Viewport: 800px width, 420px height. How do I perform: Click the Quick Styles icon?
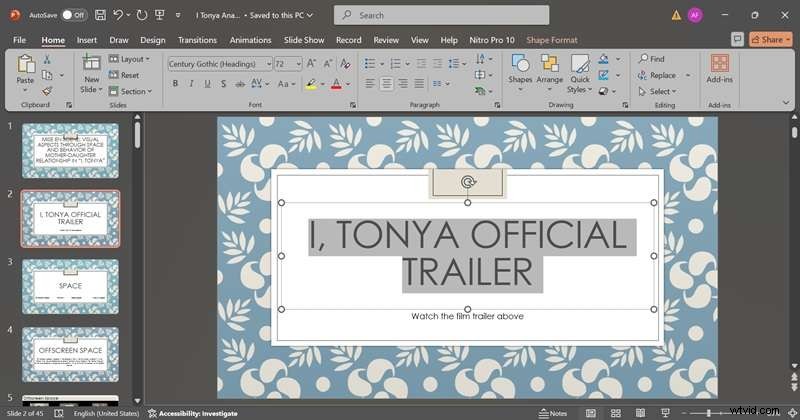pos(580,64)
